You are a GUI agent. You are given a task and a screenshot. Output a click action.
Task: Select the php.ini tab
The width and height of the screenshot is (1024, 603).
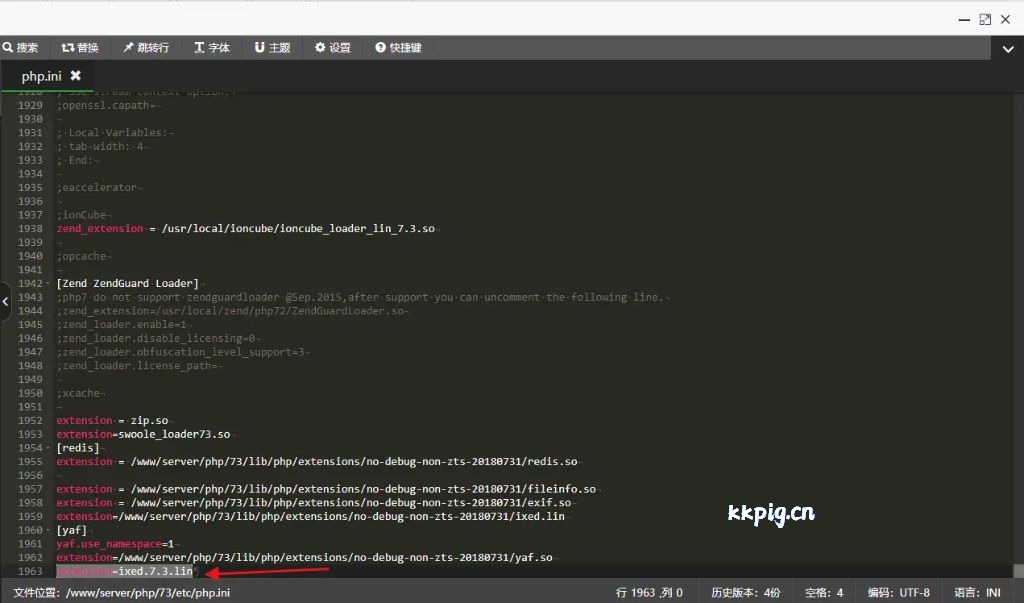pos(41,76)
